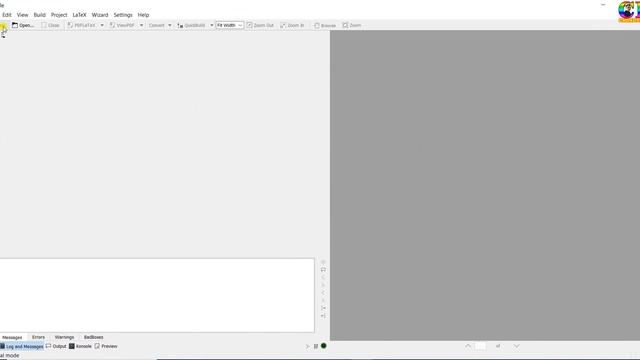Open the Edit menu

pos(7,15)
